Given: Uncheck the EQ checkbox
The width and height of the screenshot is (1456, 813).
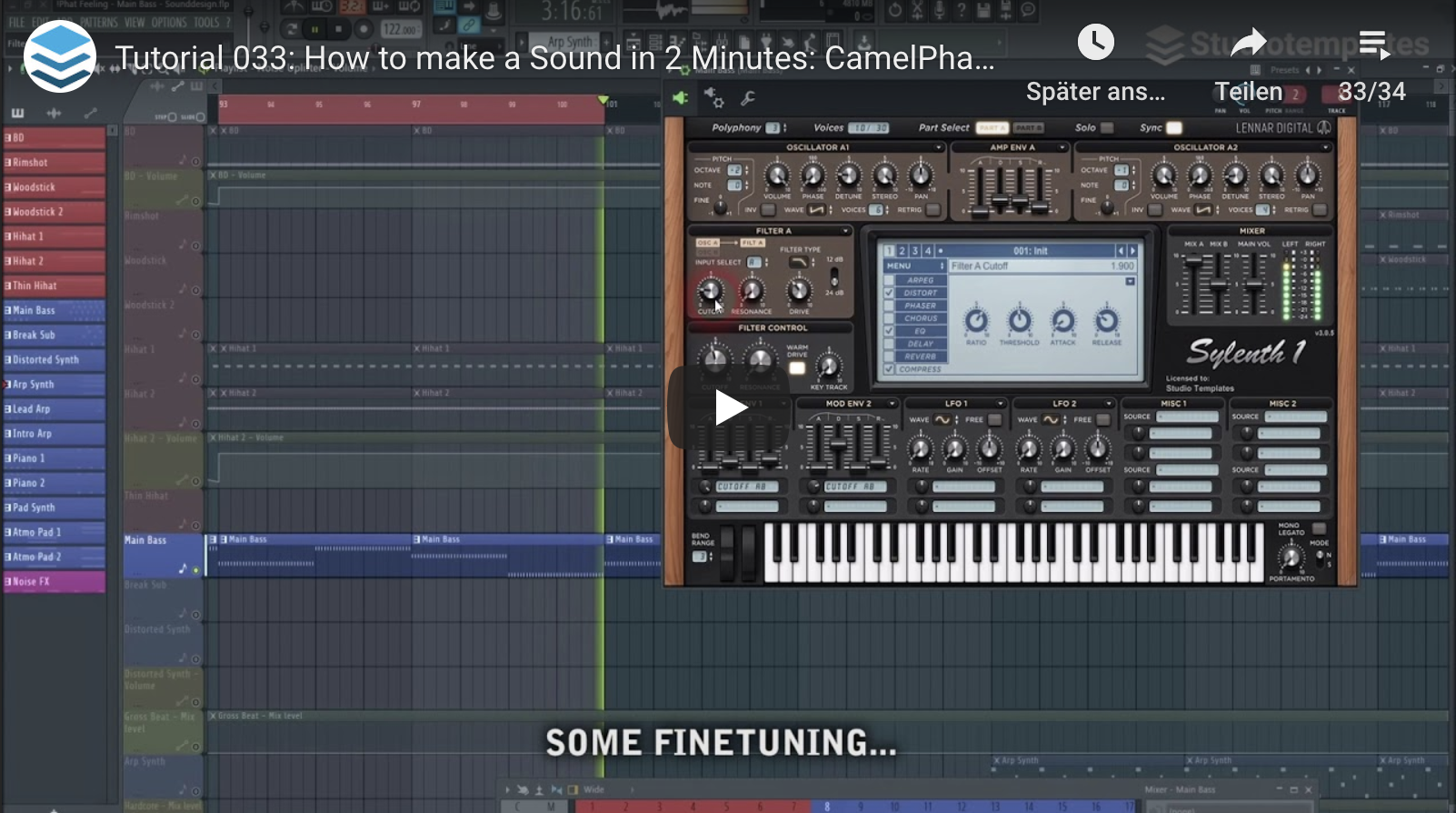Looking at the screenshot, I should click(889, 331).
